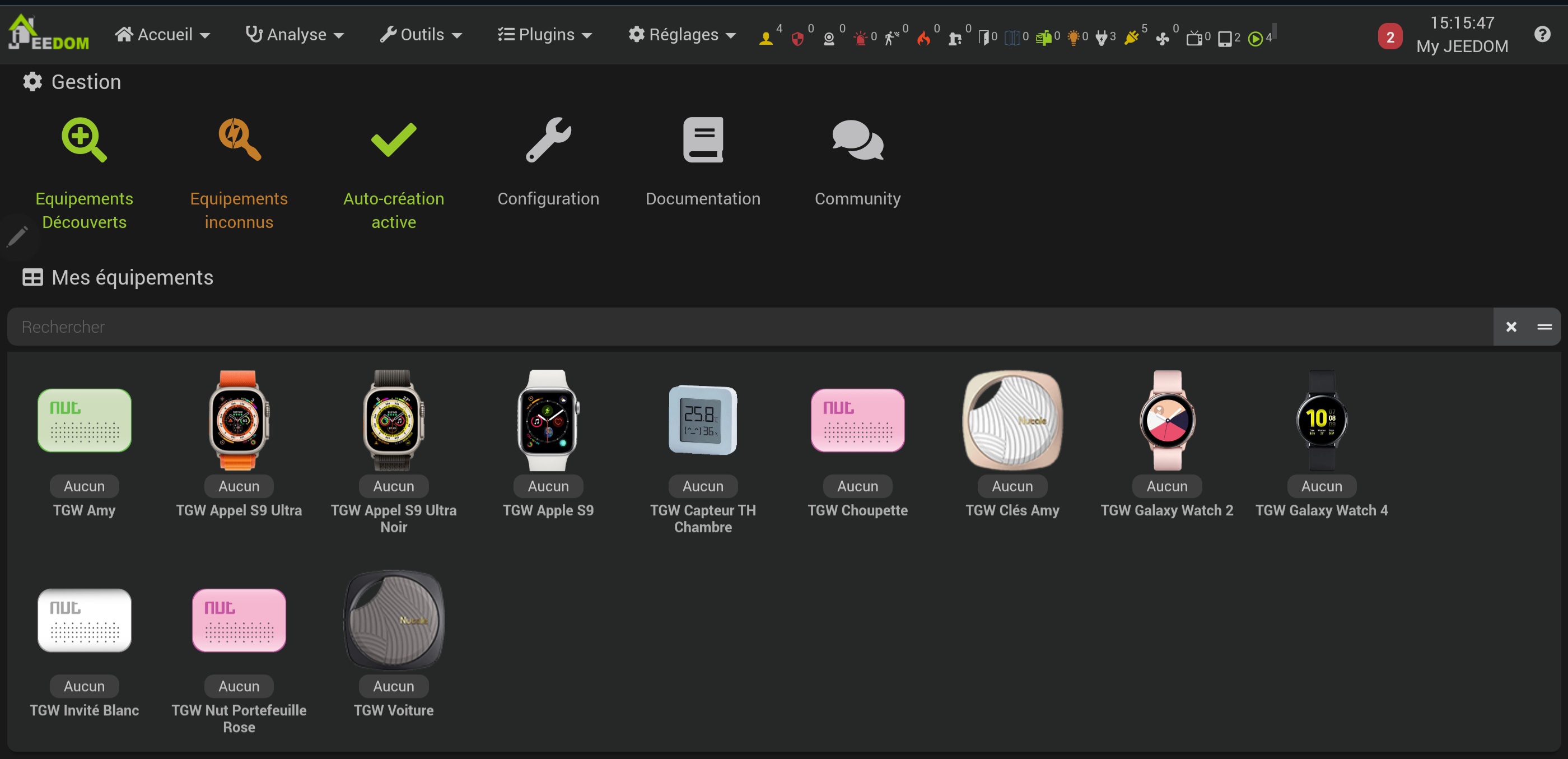Click the light bulb summary icon

[x=1073, y=38]
